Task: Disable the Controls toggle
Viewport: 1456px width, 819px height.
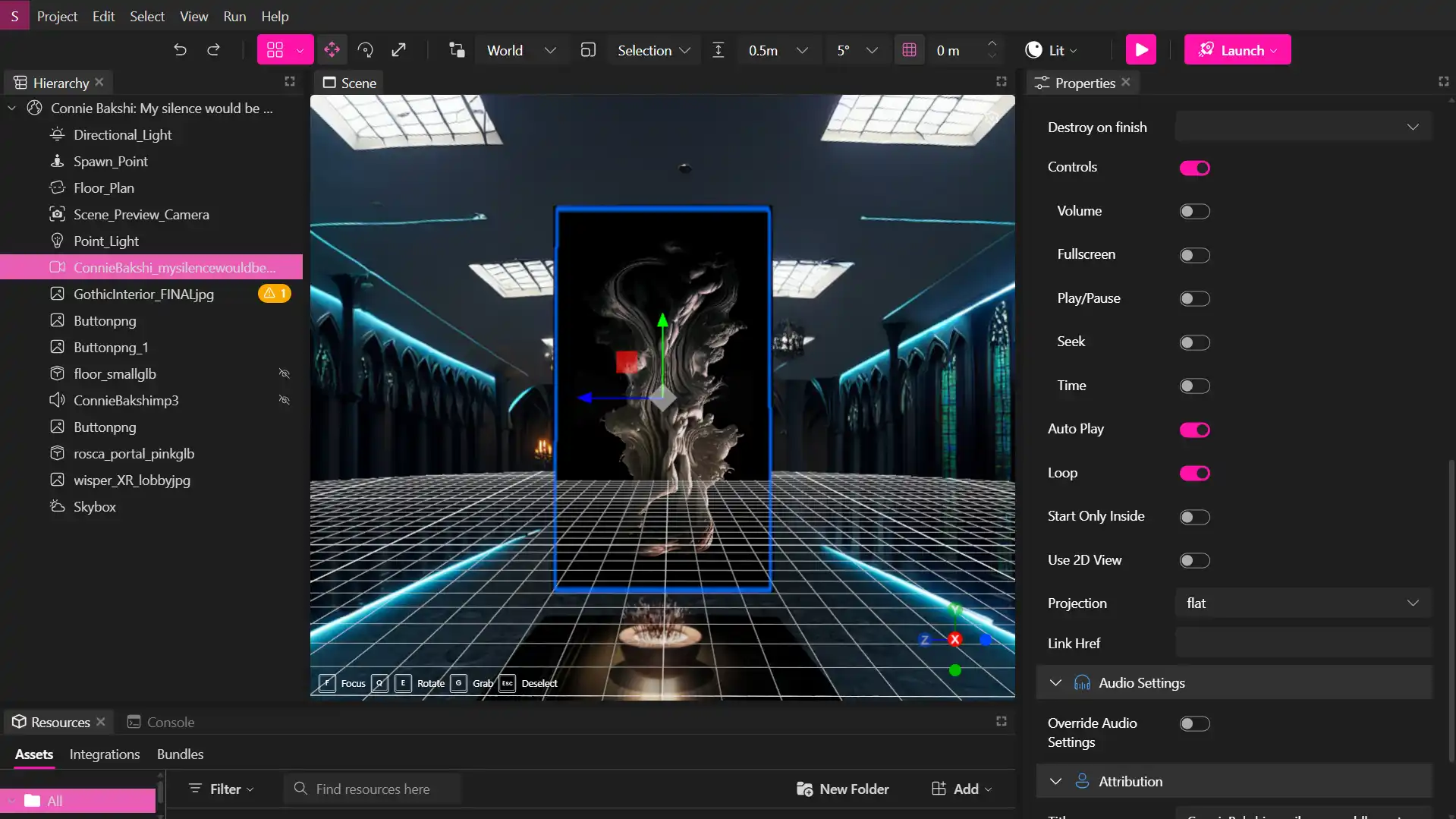Action: coord(1194,168)
